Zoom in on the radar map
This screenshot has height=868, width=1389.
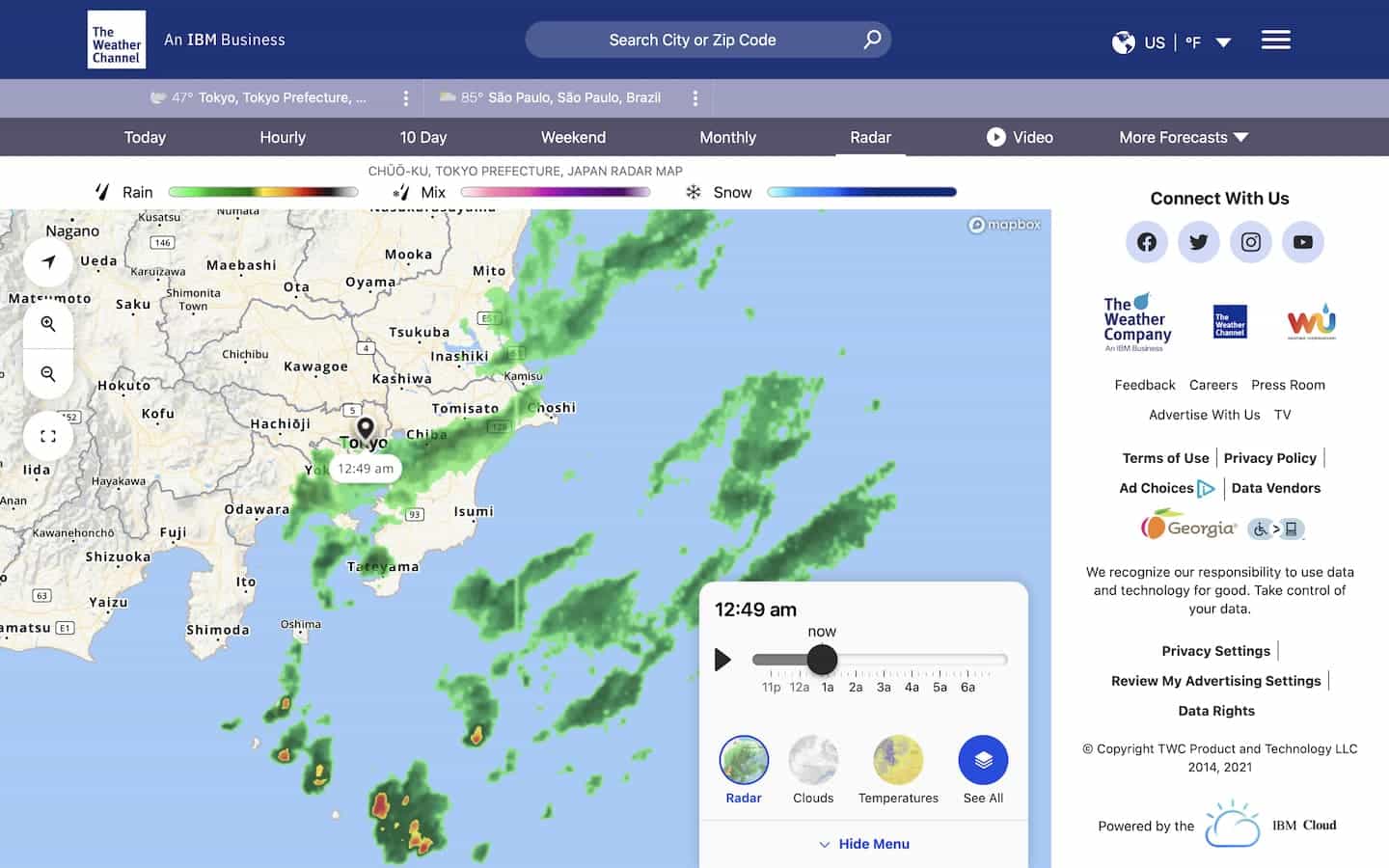48,324
